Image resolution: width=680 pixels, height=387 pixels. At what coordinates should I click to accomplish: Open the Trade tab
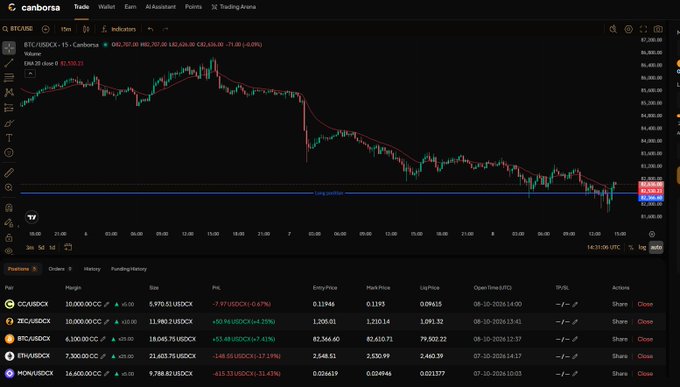tap(82, 7)
